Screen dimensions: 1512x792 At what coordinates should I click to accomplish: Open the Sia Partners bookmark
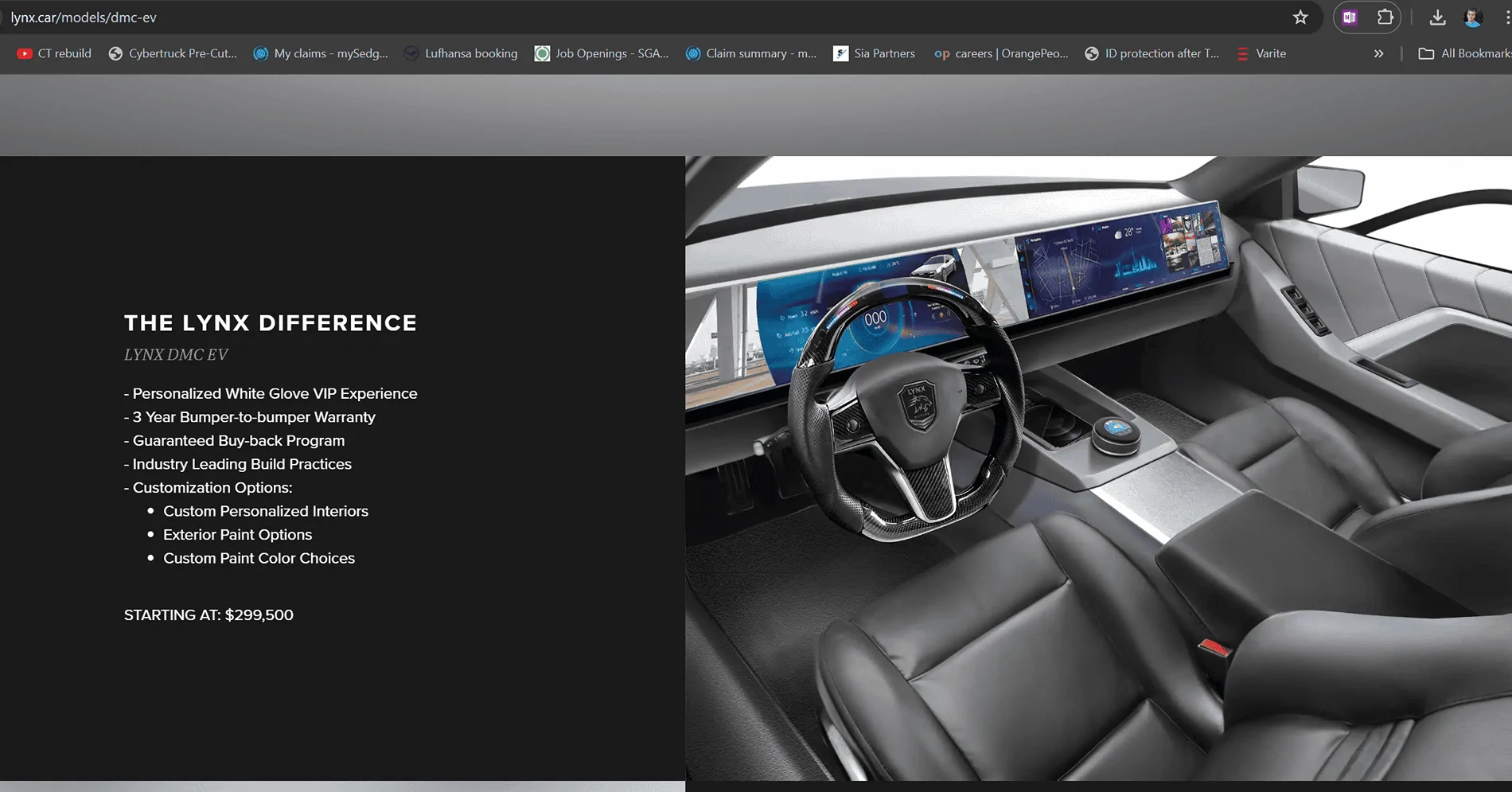click(x=875, y=53)
